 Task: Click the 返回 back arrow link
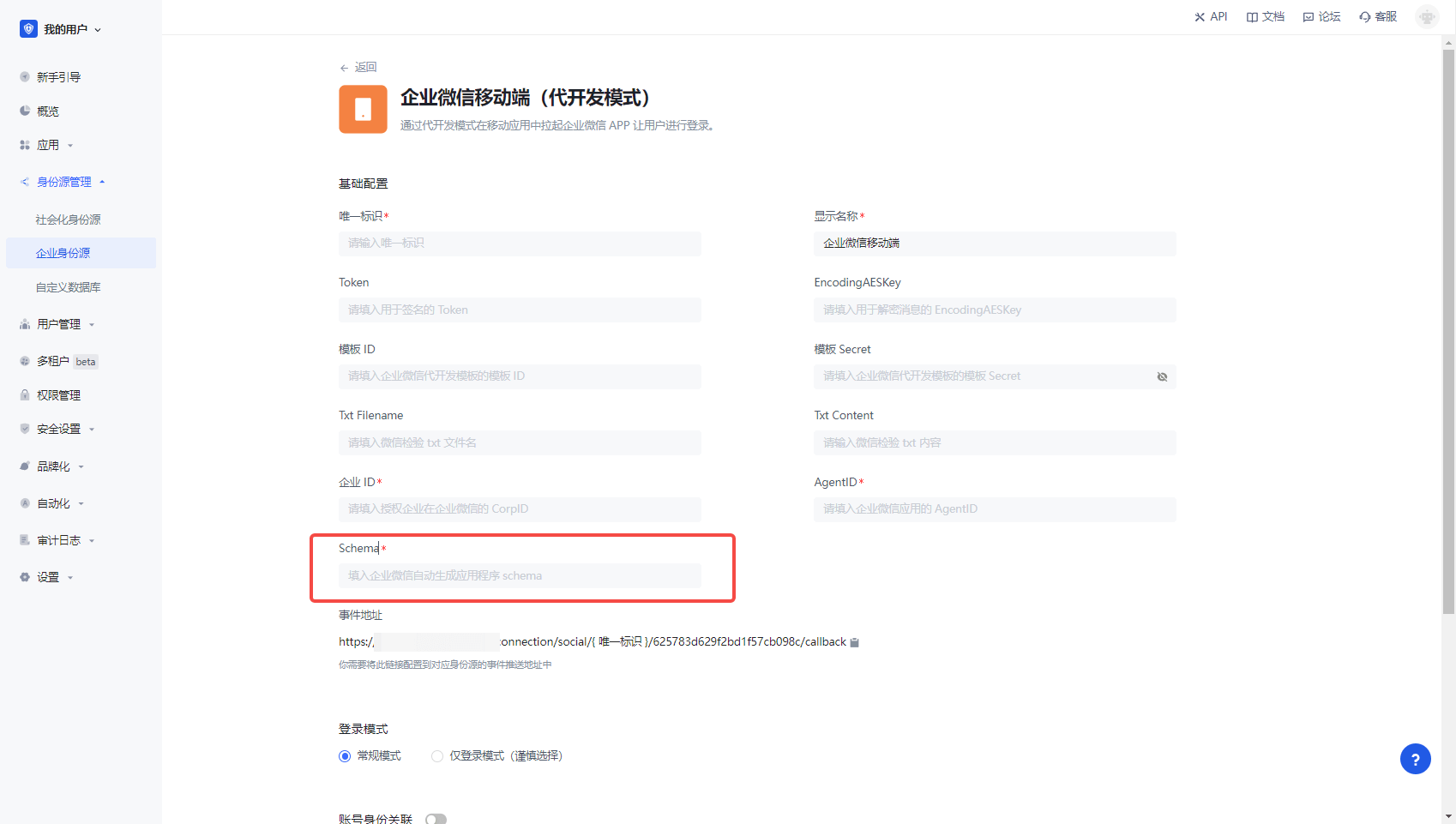click(x=358, y=67)
